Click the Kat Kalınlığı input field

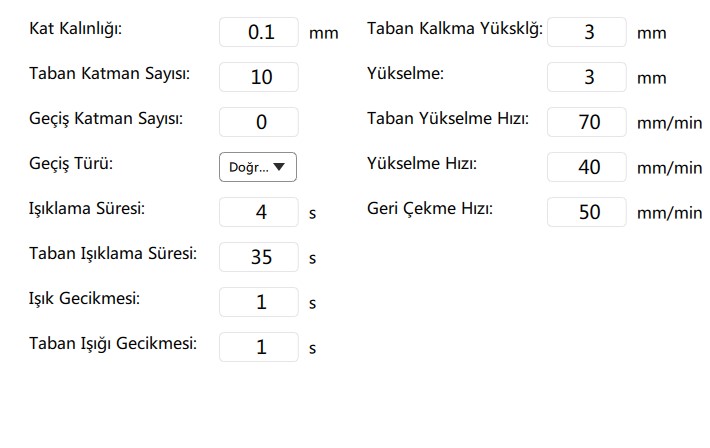[259, 32]
